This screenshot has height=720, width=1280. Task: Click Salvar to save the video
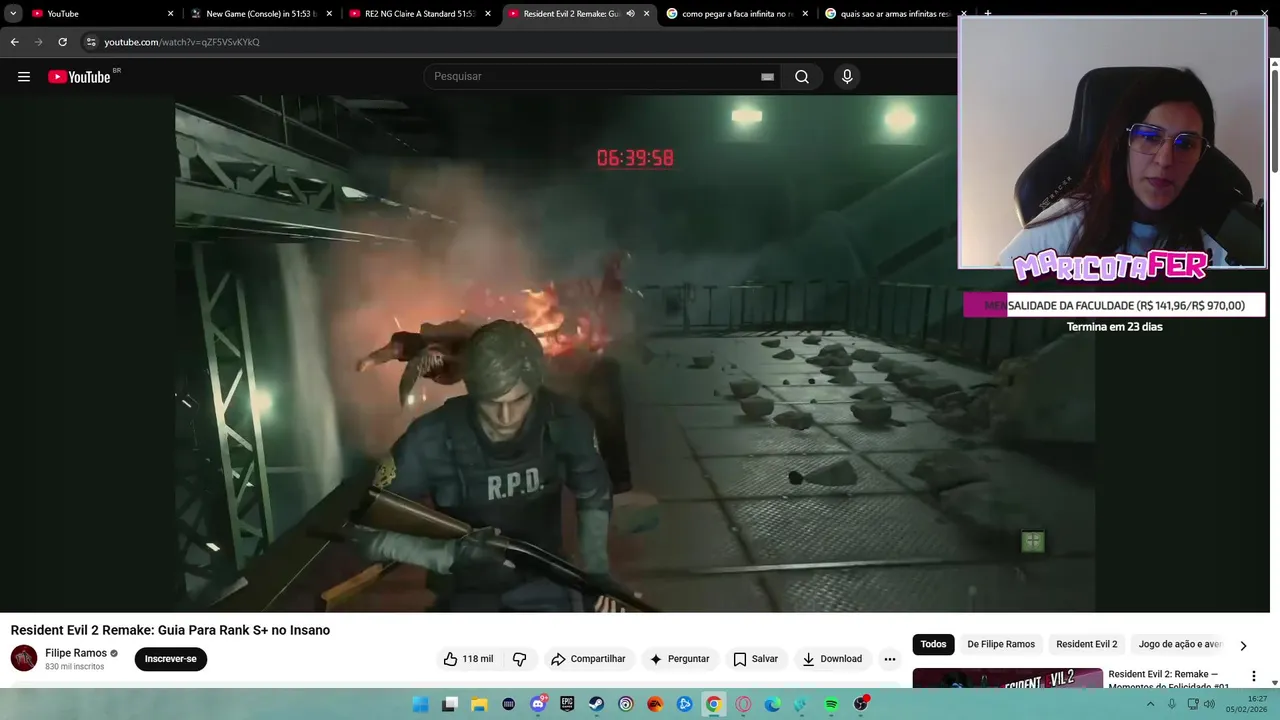point(755,659)
